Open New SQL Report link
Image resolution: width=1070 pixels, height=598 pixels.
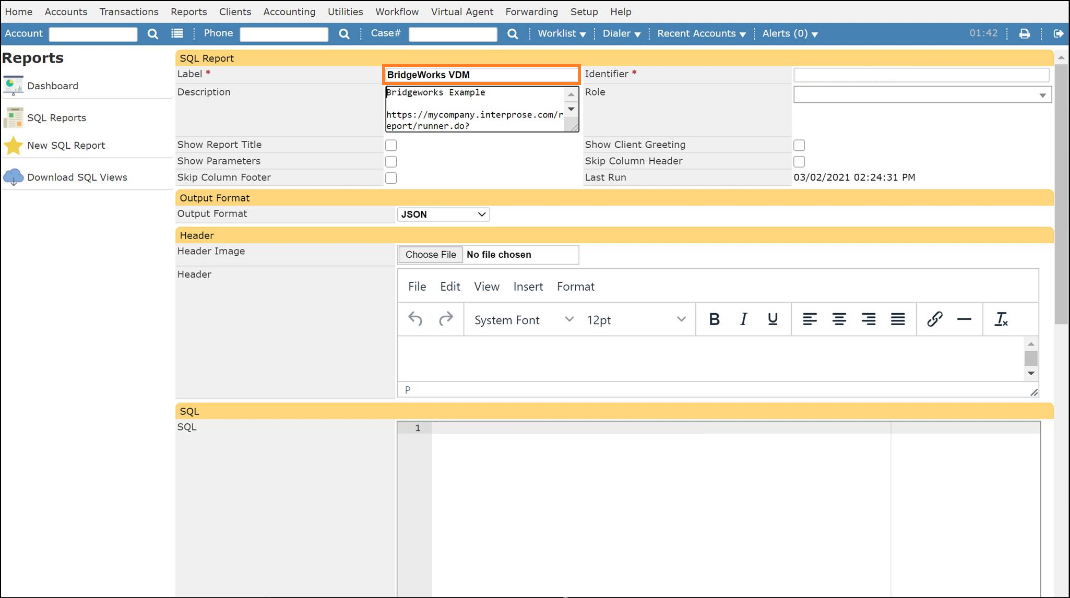66,145
